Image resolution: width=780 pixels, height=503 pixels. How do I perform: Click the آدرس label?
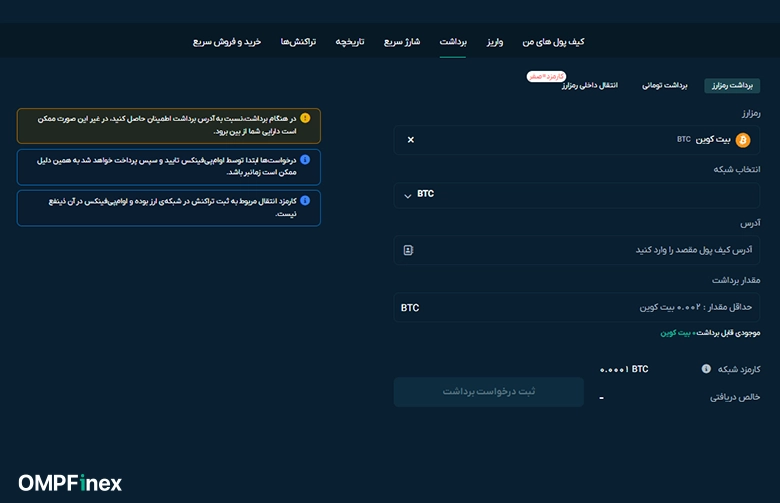pos(750,223)
